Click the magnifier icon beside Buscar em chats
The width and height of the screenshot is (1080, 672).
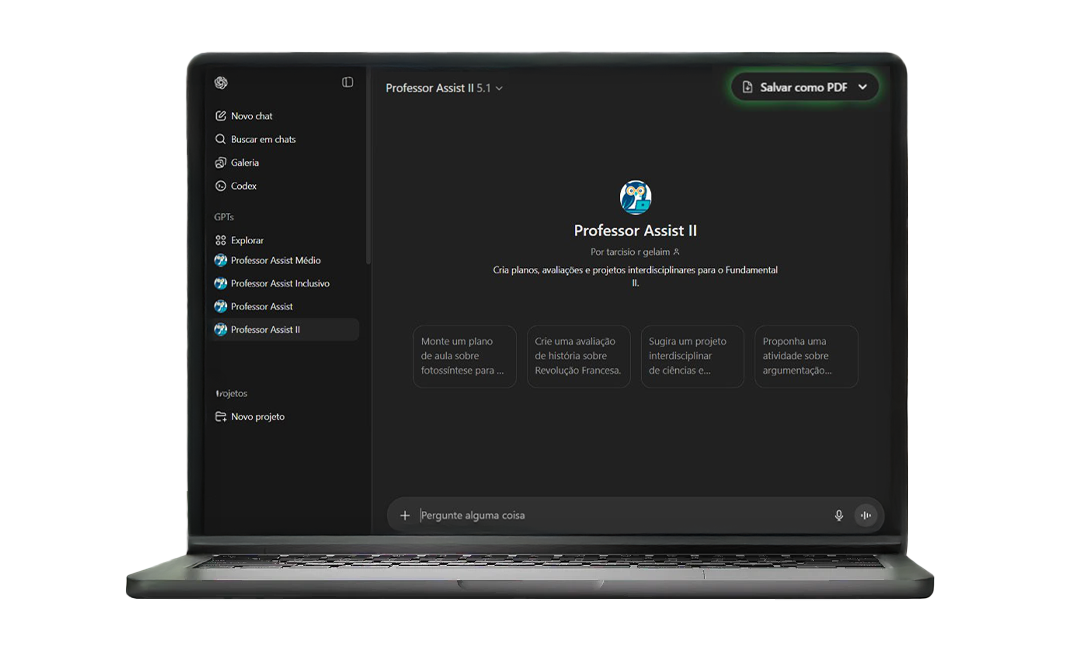[220, 139]
